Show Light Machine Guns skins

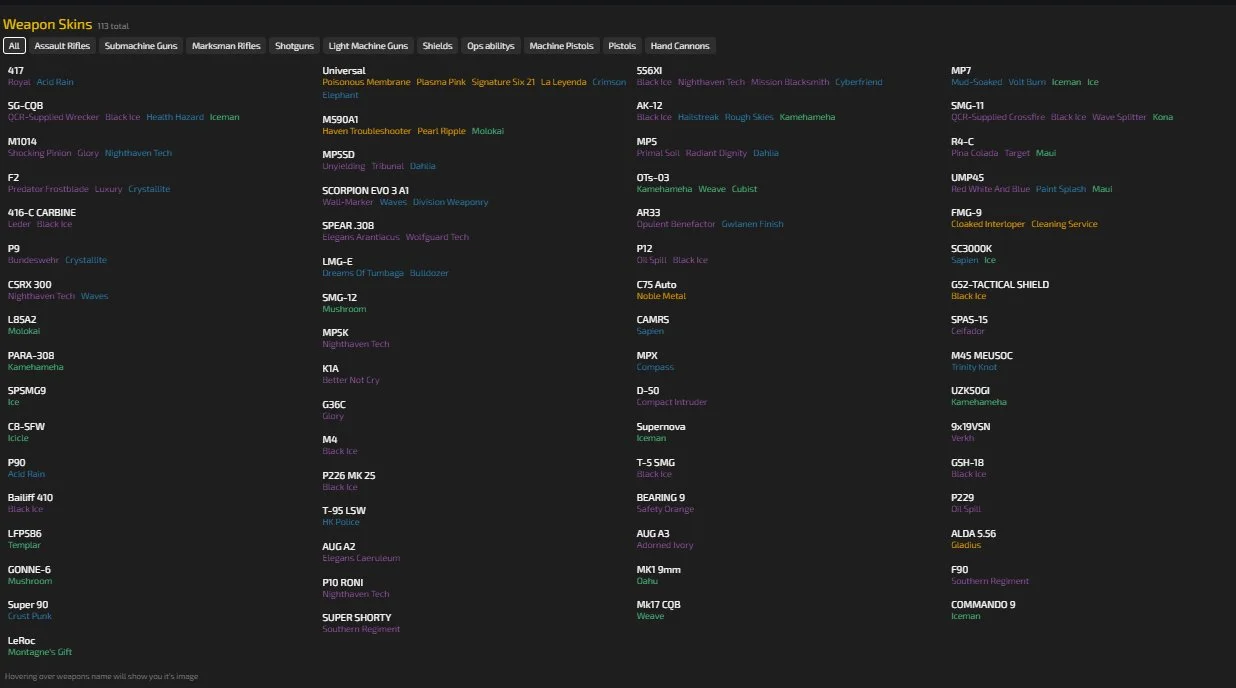click(368, 46)
